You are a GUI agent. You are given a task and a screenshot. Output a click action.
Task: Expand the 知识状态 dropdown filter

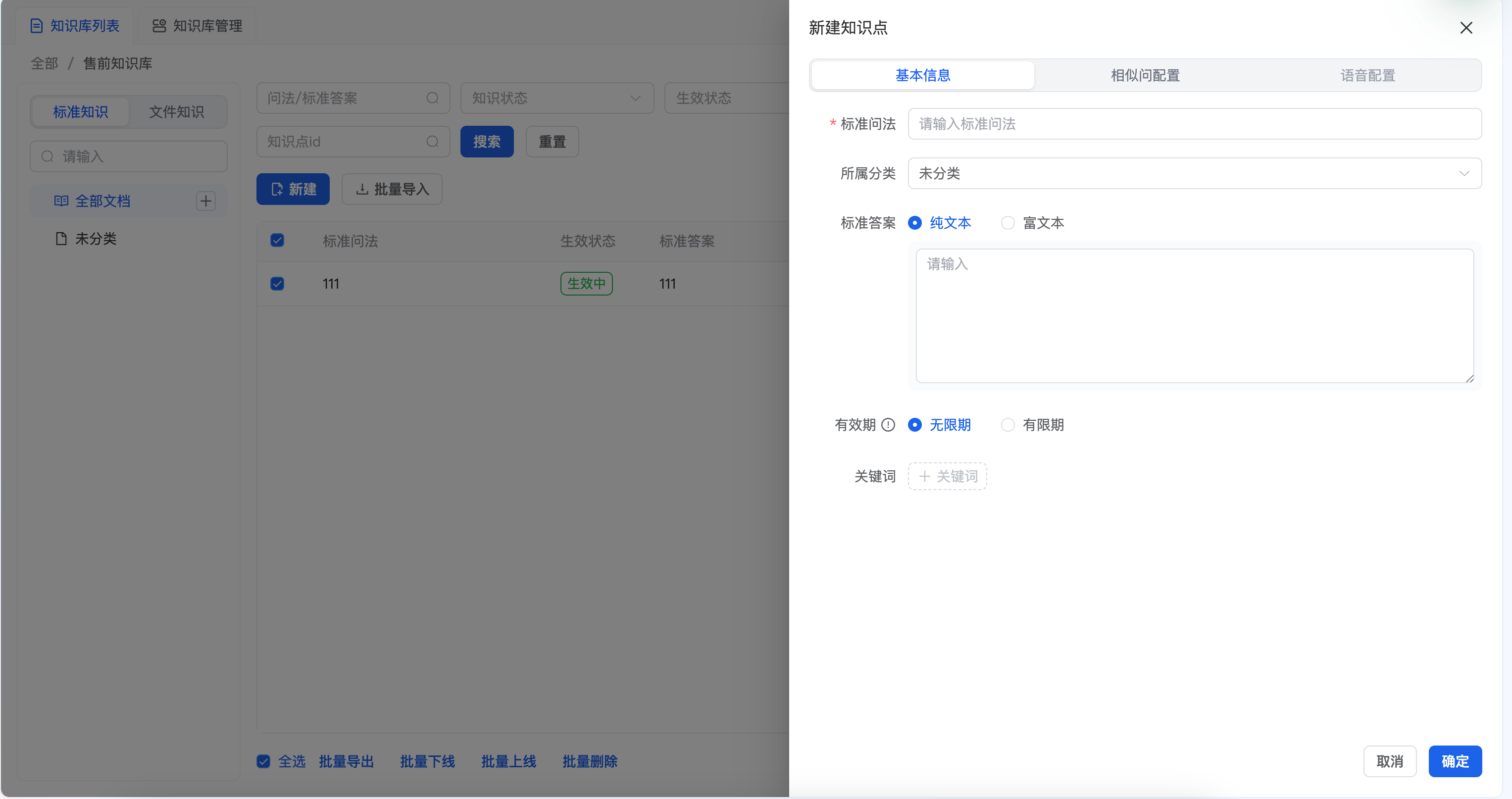tap(556, 98)
